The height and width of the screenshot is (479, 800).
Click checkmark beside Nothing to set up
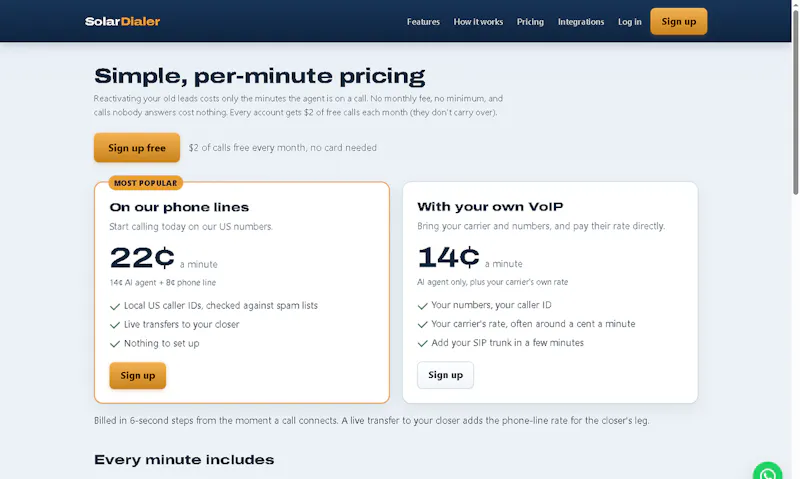tap(115, 344)
